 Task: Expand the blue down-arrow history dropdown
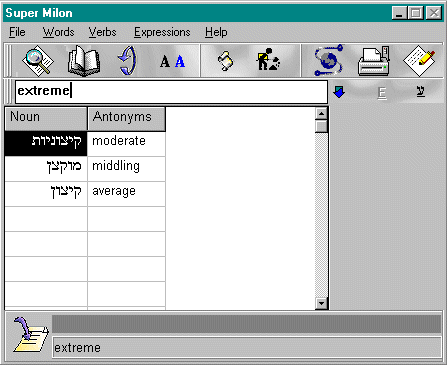pos(339,92)
